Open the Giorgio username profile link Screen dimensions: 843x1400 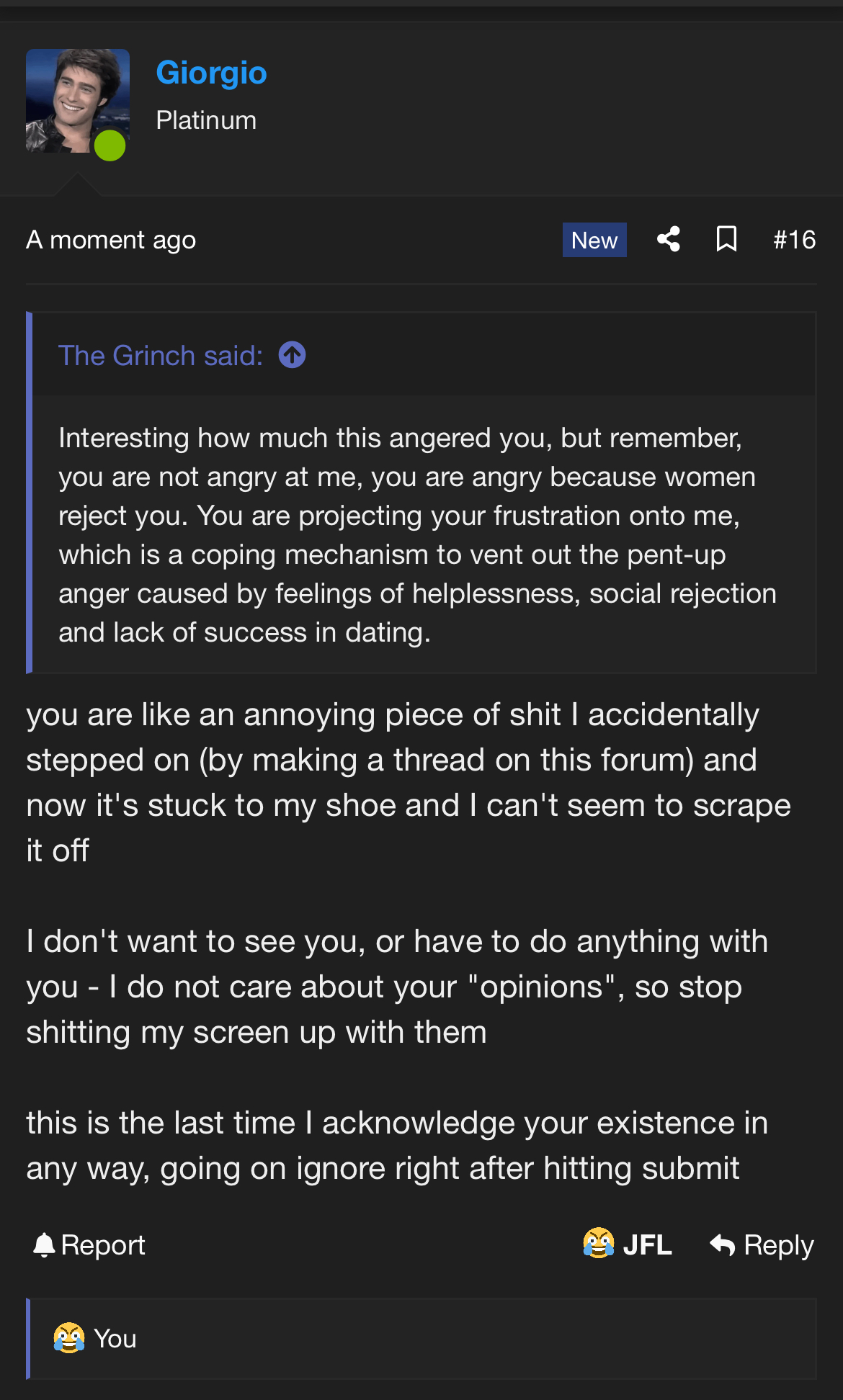pos(211,73)
